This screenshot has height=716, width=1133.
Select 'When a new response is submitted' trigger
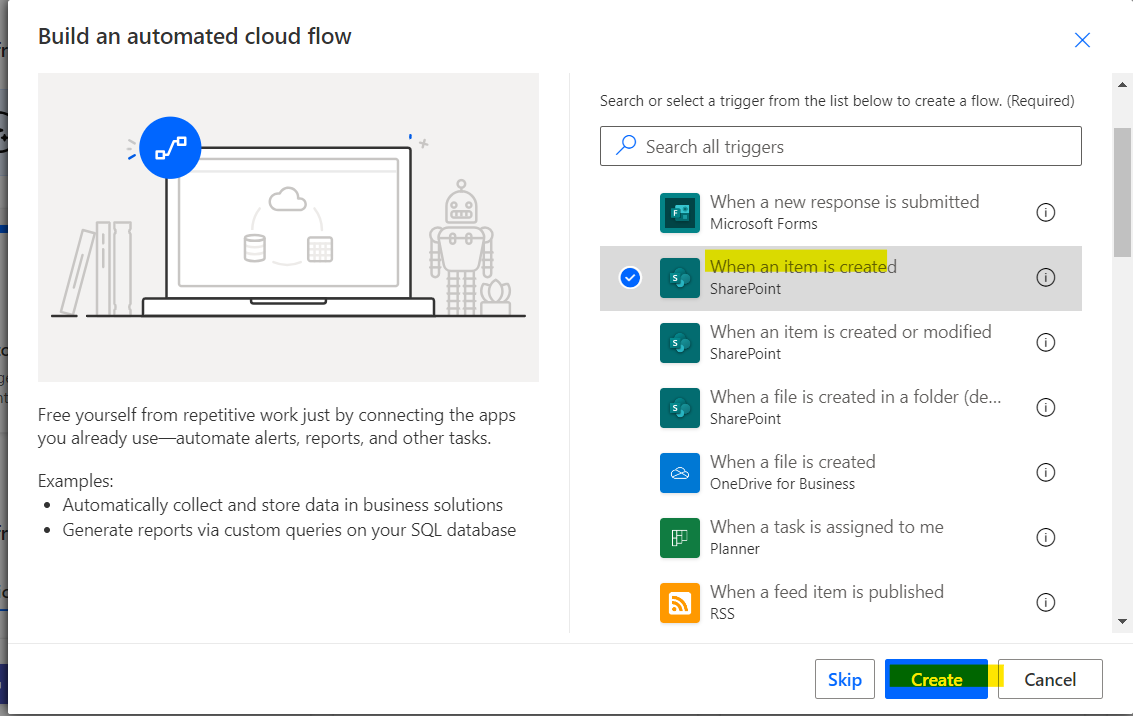(x=840, y=212)
